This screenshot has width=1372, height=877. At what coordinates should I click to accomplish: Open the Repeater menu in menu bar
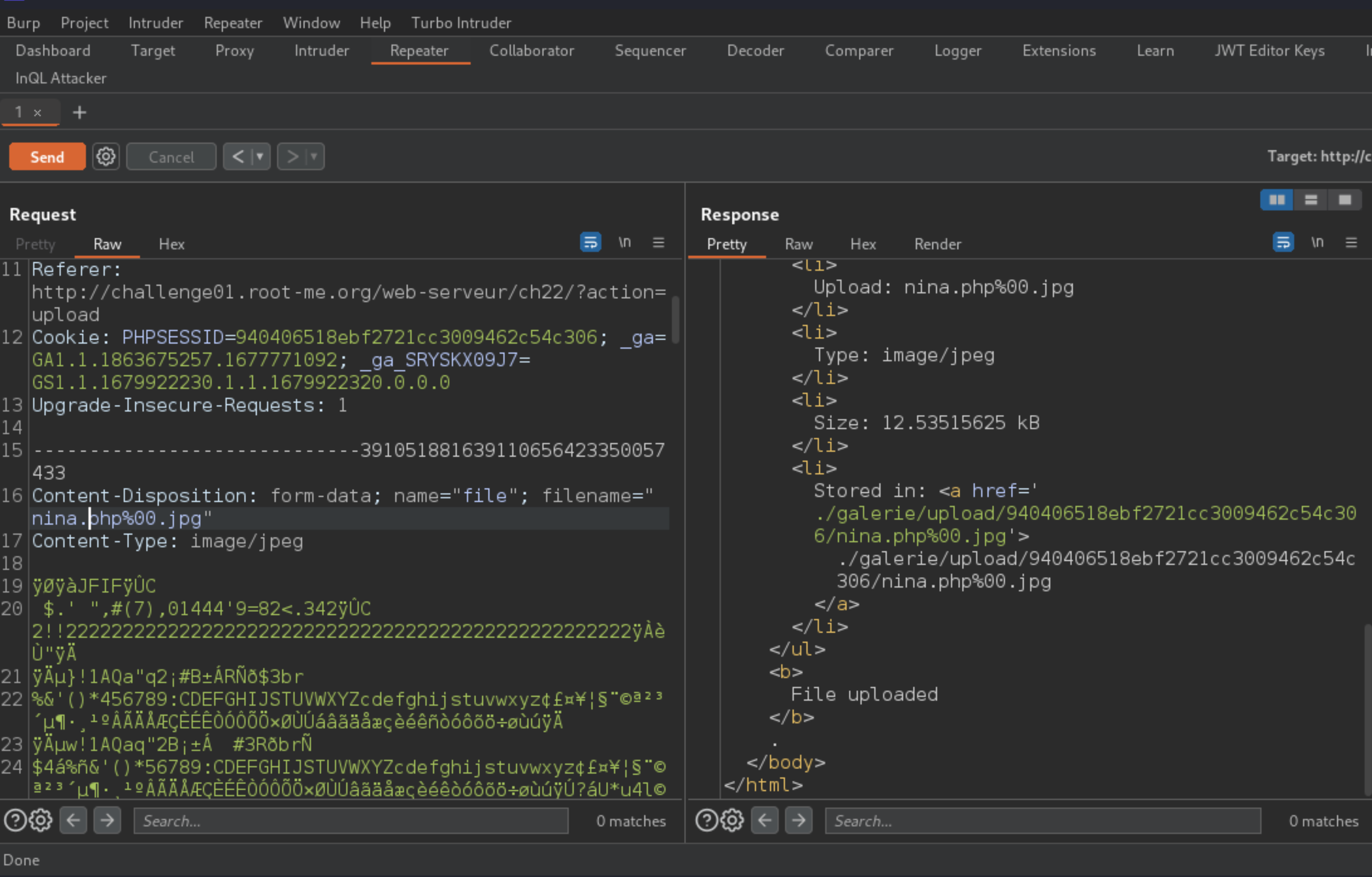(233, 23)
